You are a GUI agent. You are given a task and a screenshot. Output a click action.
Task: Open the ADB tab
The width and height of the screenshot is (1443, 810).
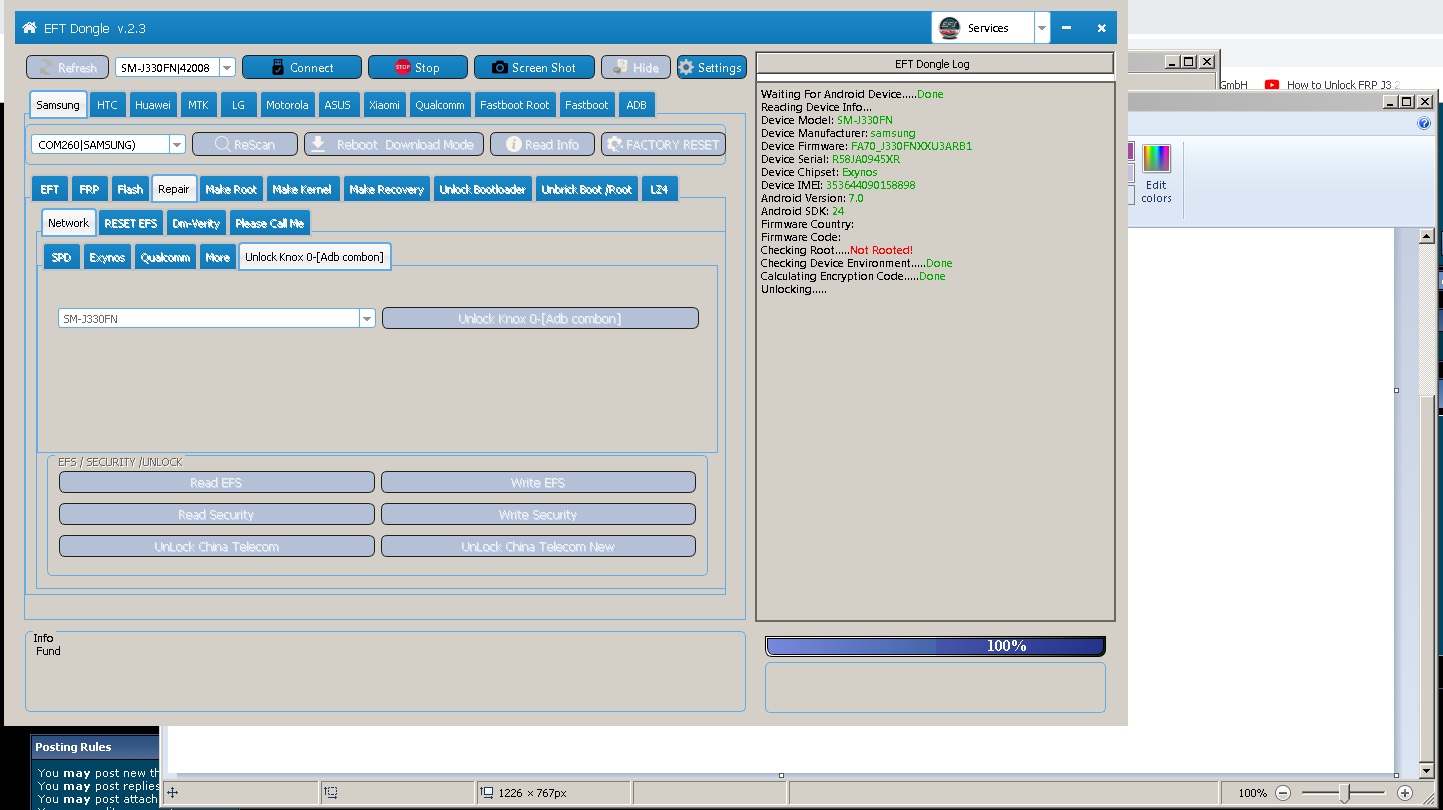pos(637,105)
